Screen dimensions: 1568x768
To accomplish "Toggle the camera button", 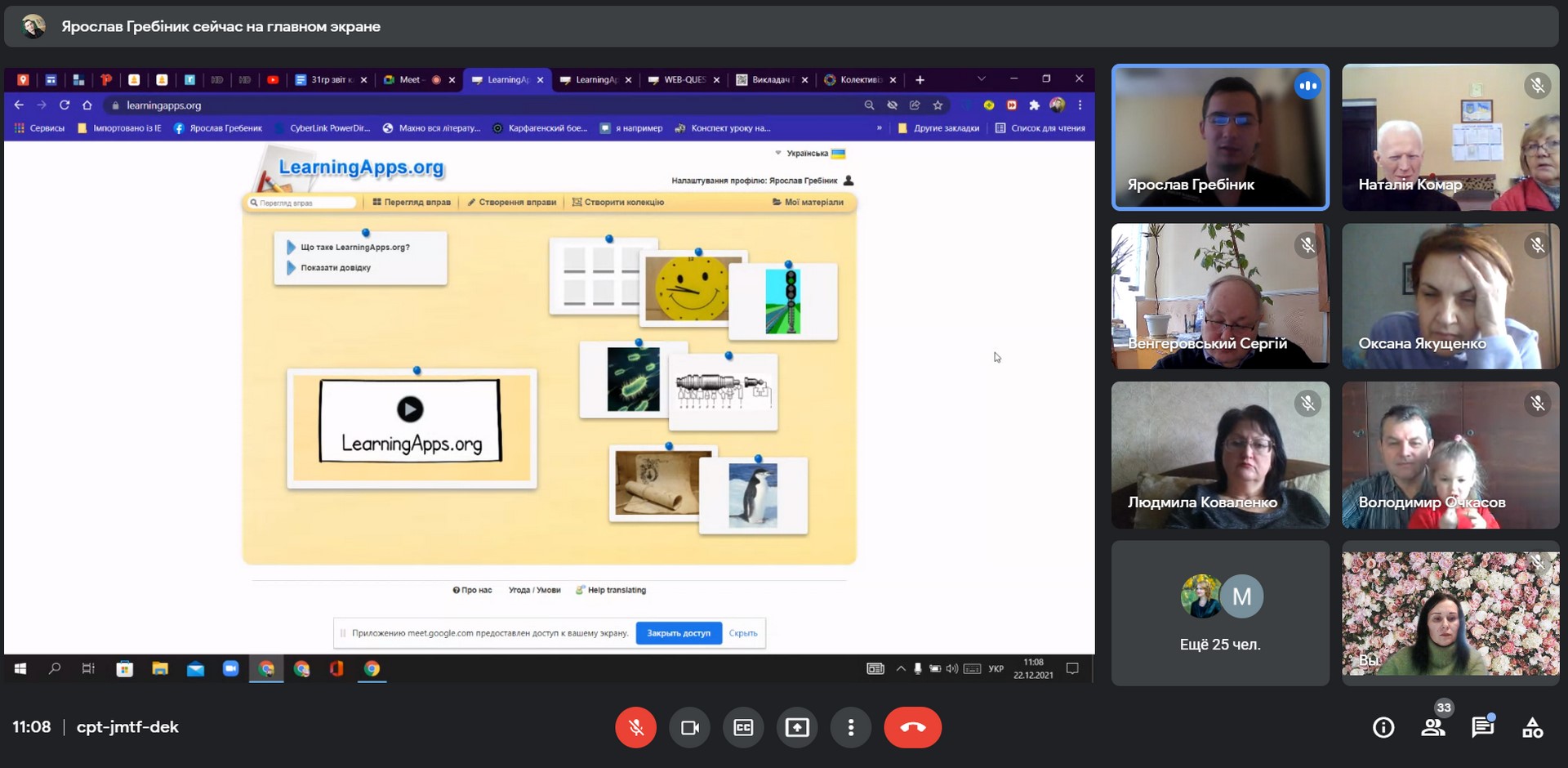I will coord(689,727).
